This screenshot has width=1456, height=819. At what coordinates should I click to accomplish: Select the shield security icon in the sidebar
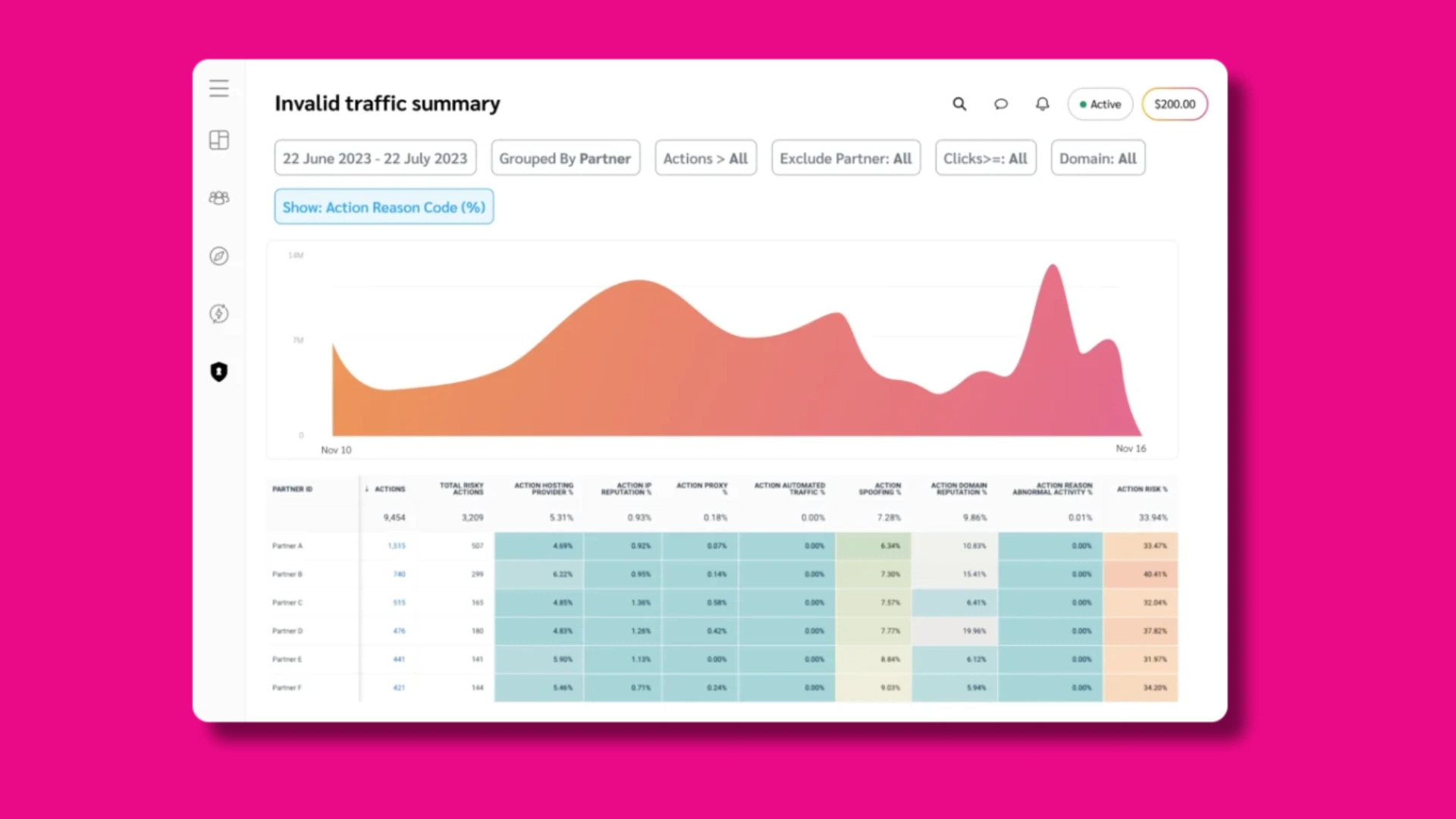218,372
